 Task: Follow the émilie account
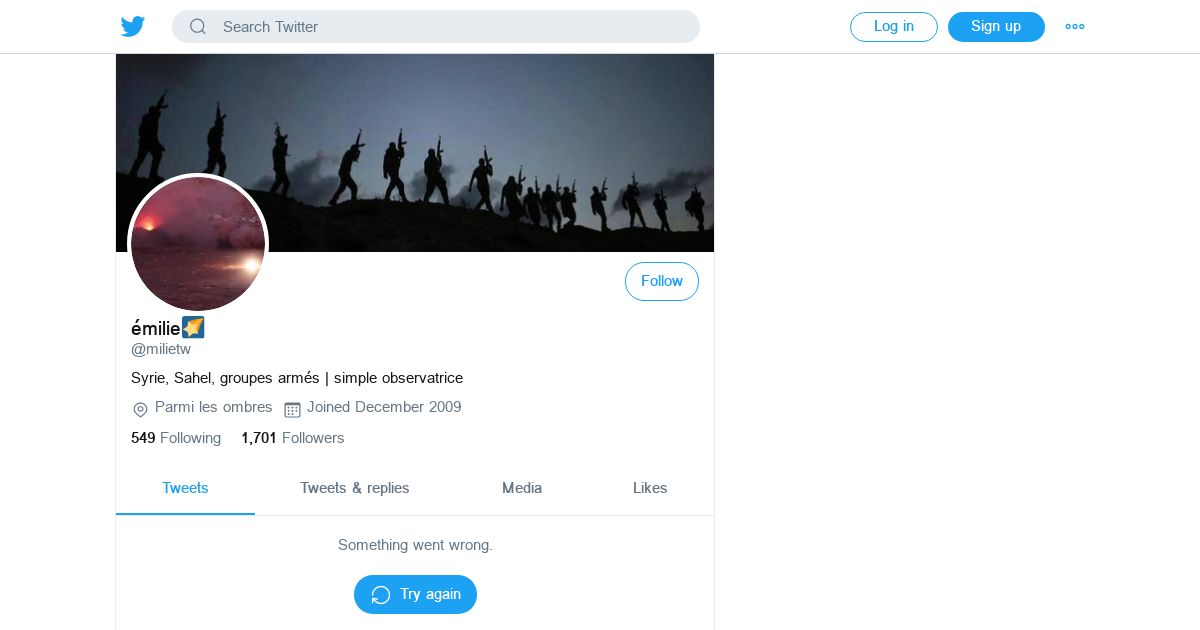(x=662, y=281)
